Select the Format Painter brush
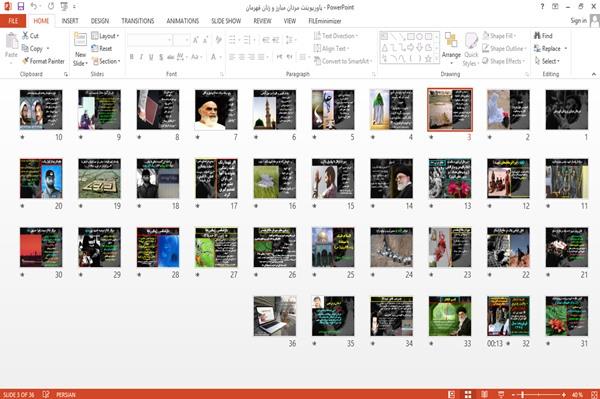The width and height of the screenshot is (600, 399). click(26, 61)
